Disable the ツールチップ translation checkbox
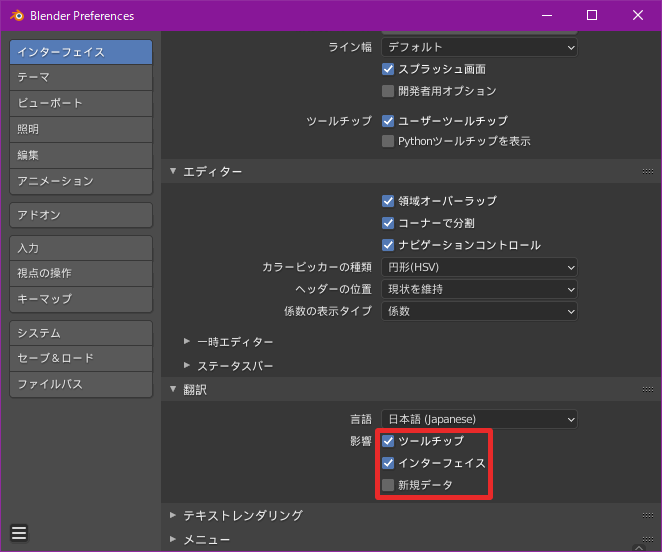Screen dimensions: 662x552 388,441
